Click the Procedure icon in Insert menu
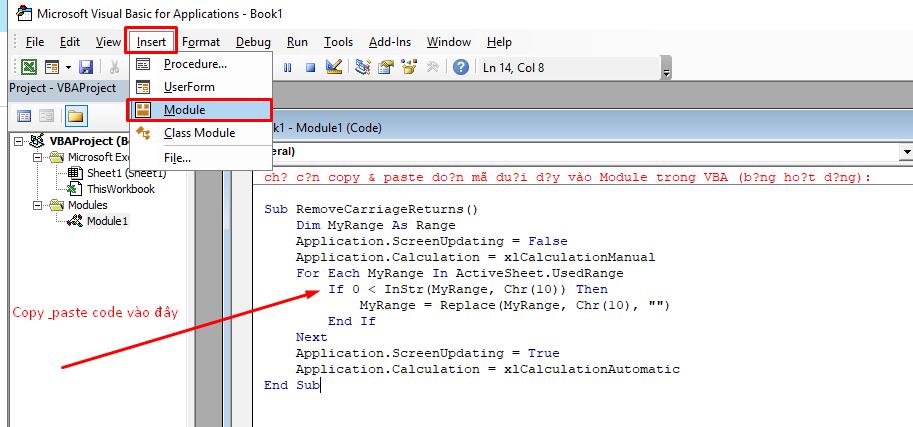The width and height of the screenshot is (913, 427). [143, 64]
